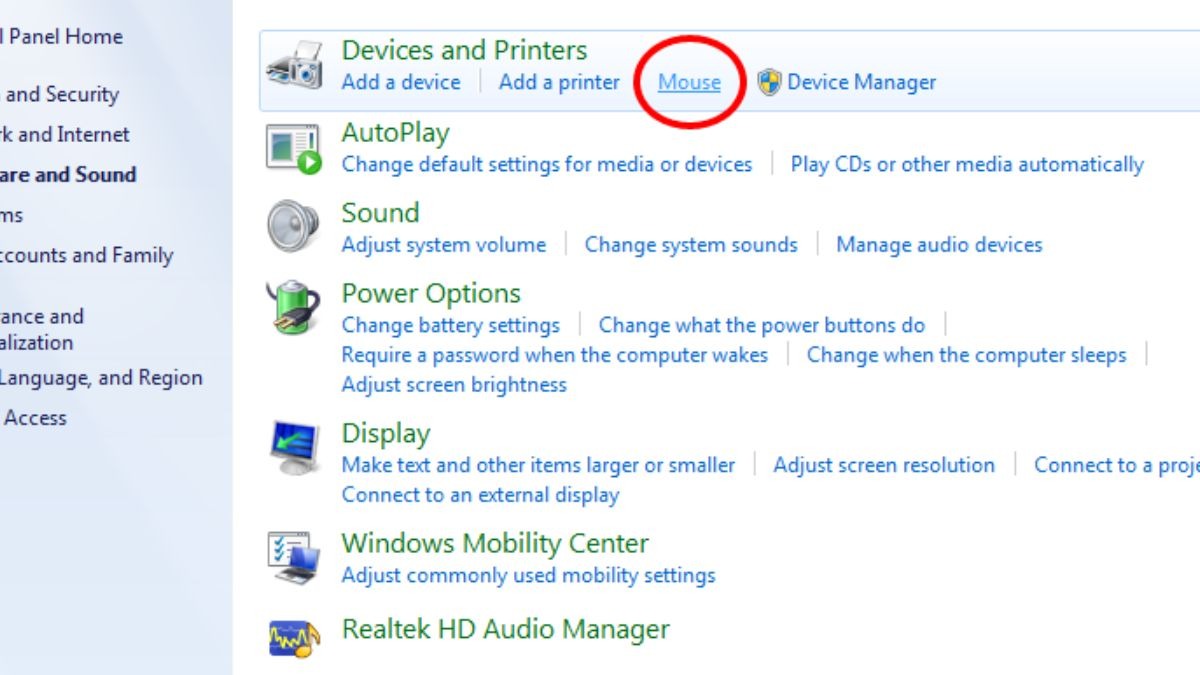Select the Network and Internet sidebar category
The image size is (1200, 675).
65,135
